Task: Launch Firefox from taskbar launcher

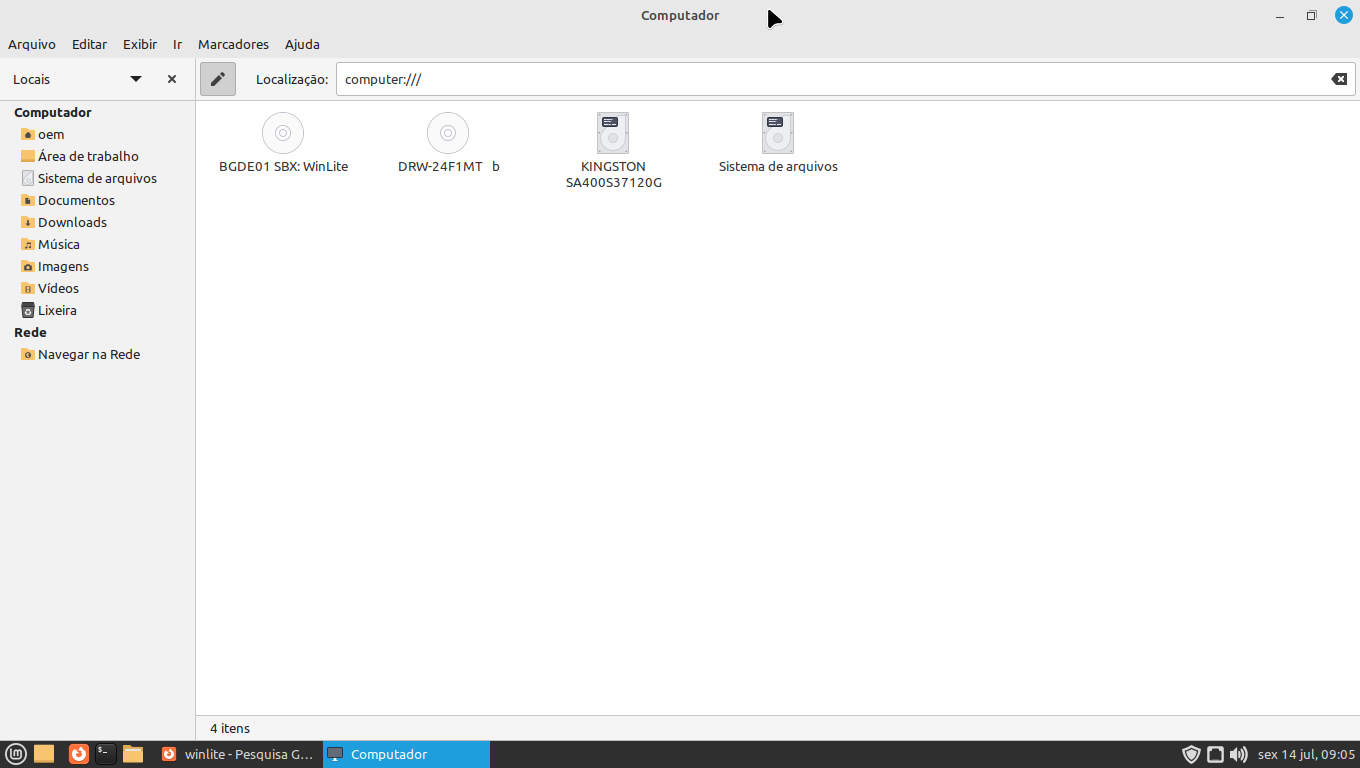Action: (78, 754)
